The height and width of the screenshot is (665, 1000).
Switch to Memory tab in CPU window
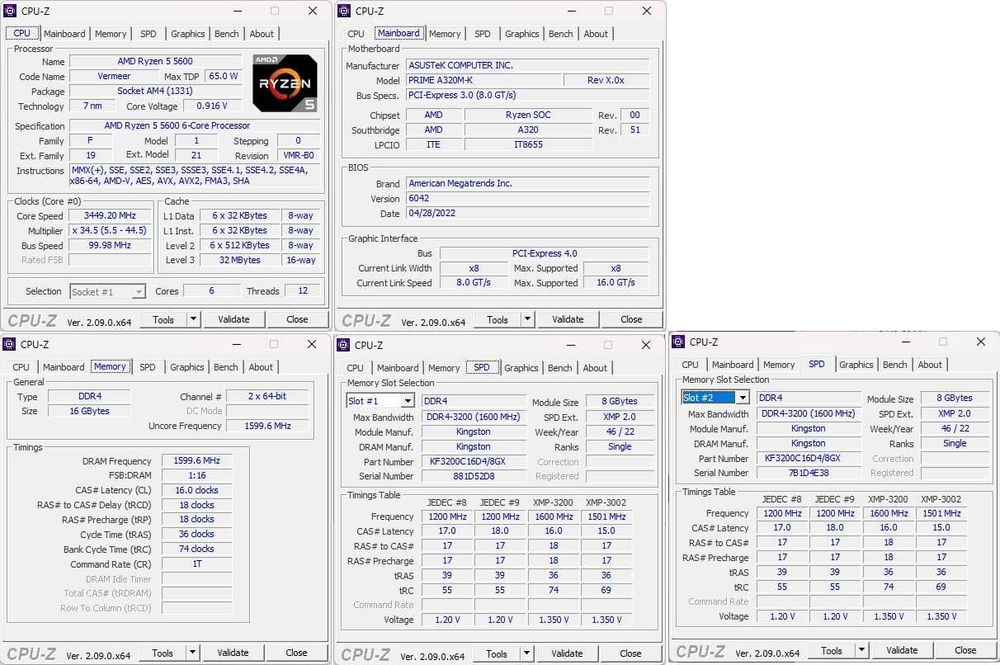[x=110, y=34]
